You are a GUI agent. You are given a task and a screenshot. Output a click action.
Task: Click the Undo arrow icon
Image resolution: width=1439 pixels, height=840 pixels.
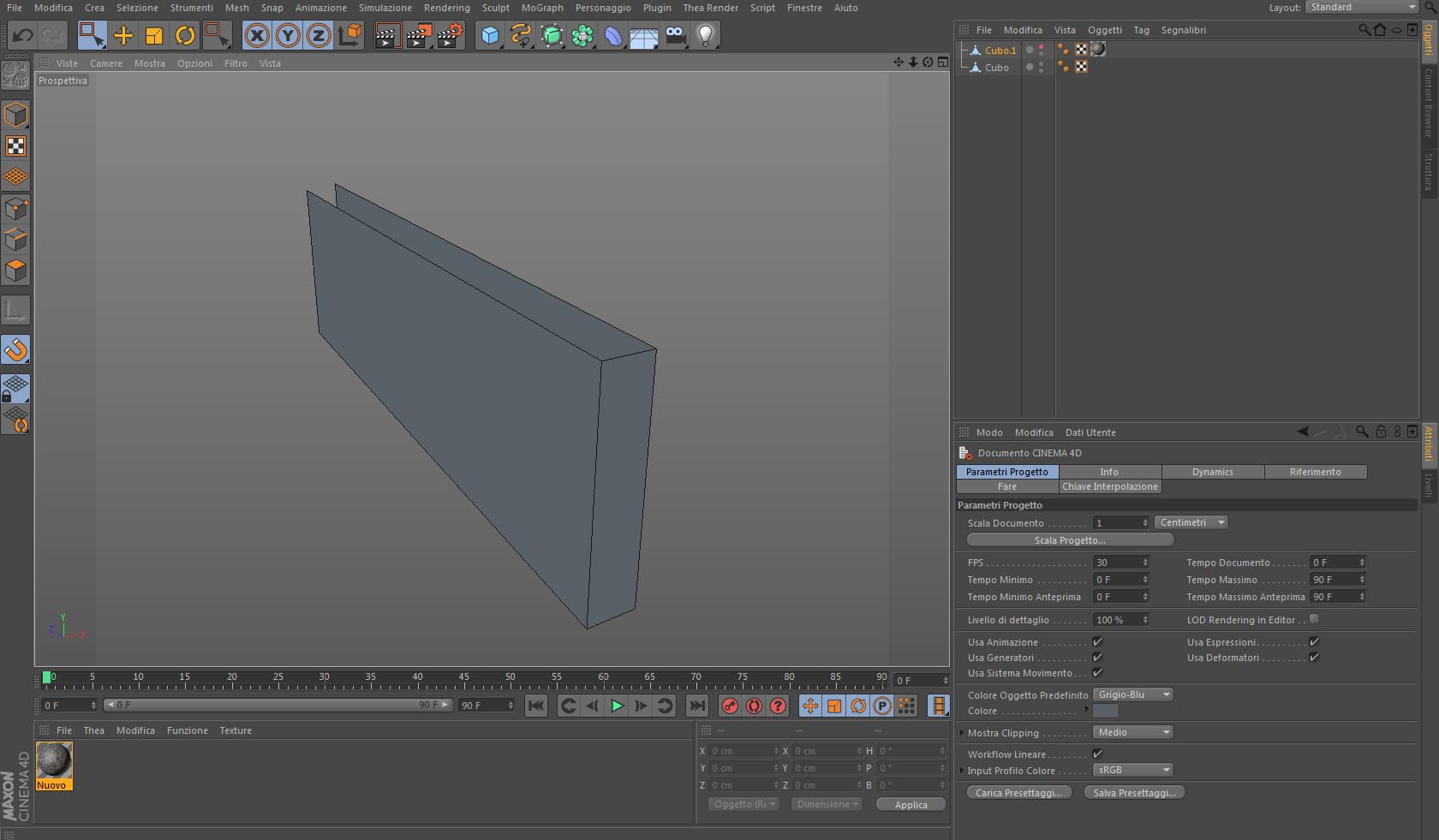(23, 36)
